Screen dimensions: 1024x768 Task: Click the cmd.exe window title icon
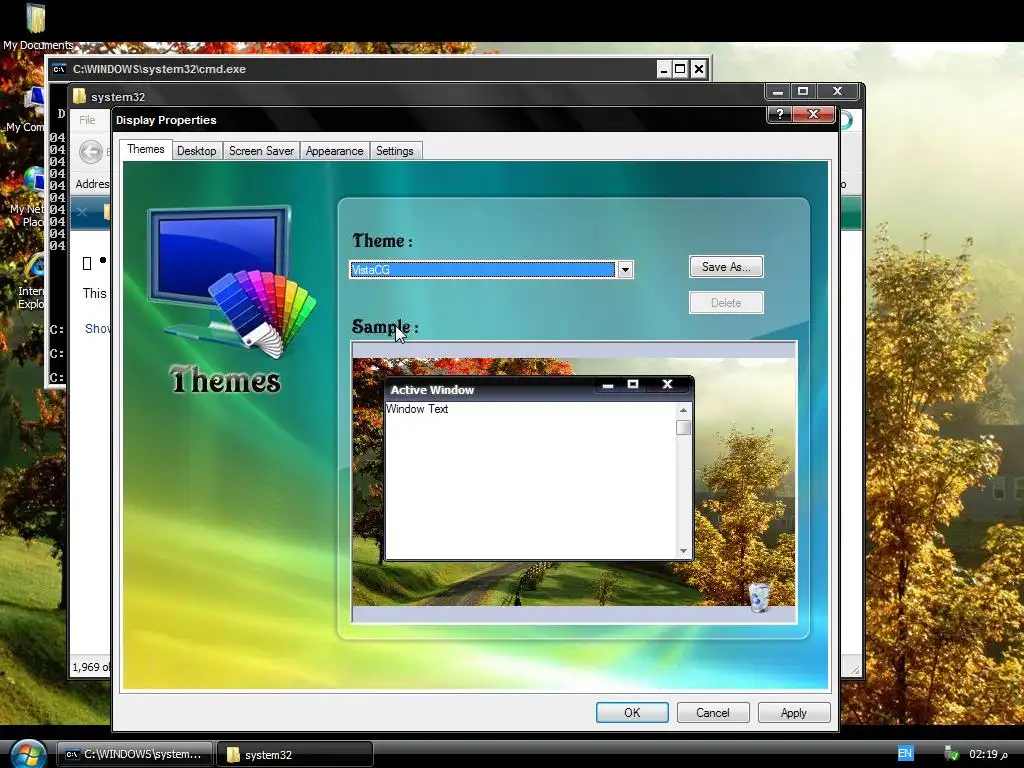[x=59, y=69]
